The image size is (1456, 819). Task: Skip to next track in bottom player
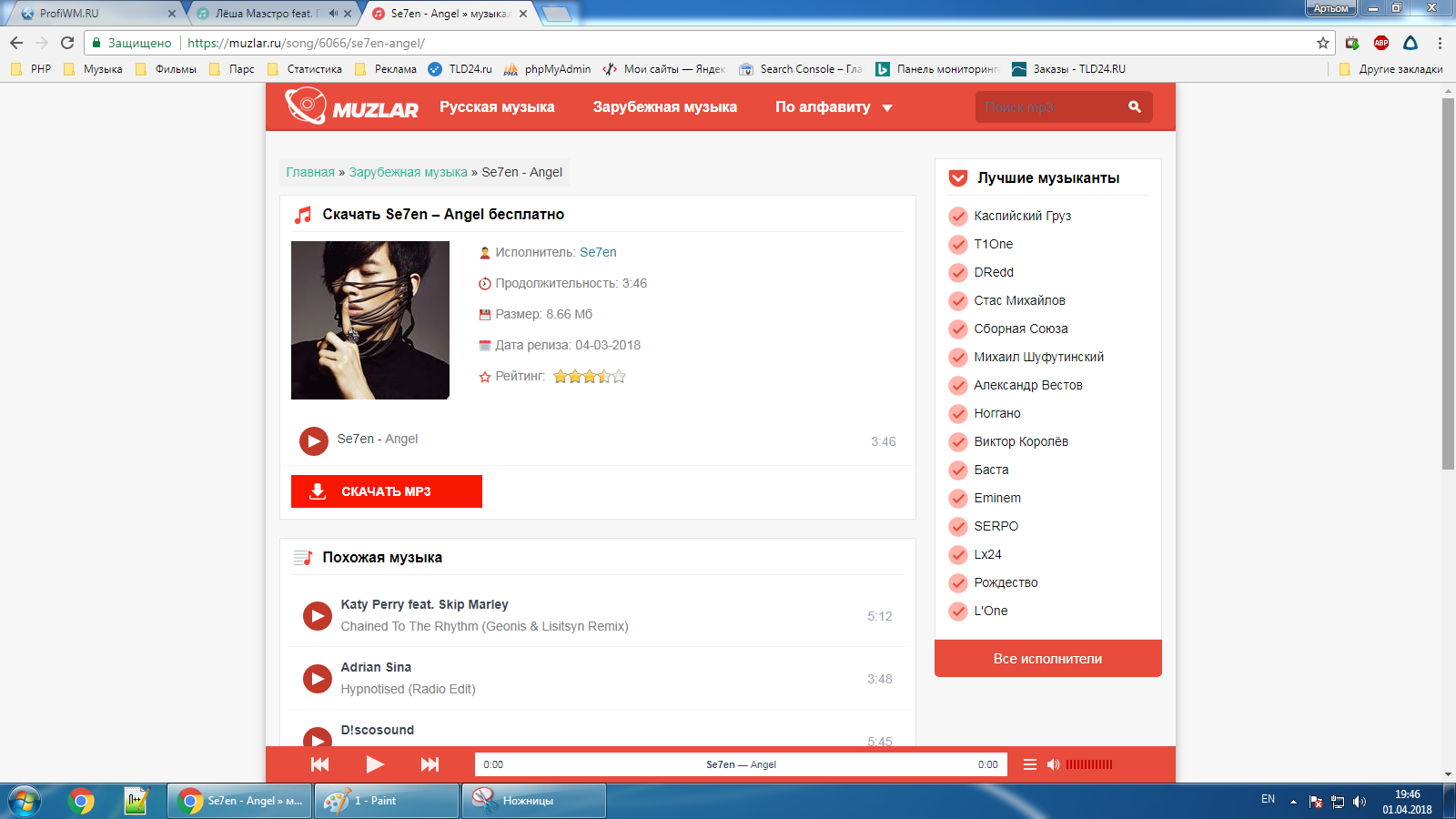[430, 764]
